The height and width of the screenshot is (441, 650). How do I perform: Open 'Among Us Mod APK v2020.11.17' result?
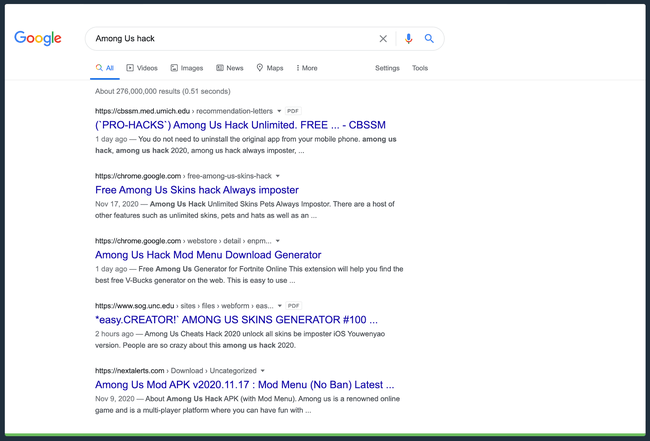245,385
